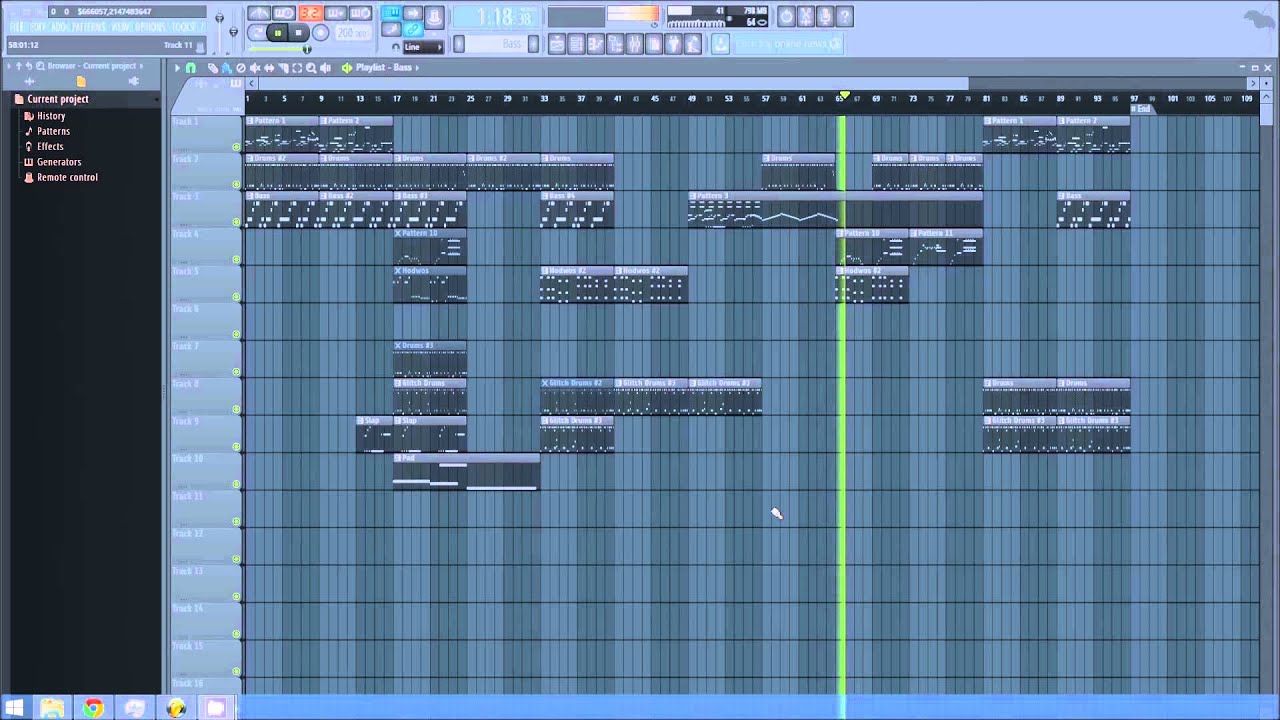
Task: Mute Track 4 with its green toggle
Action: click(236, 260)
